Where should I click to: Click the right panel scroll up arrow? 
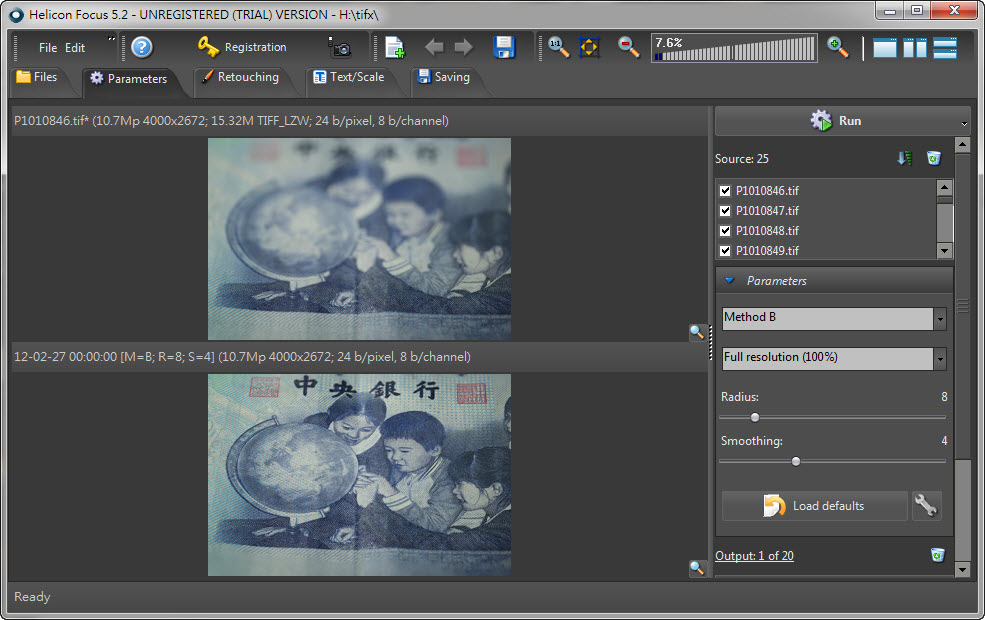[x=962, y=145]
